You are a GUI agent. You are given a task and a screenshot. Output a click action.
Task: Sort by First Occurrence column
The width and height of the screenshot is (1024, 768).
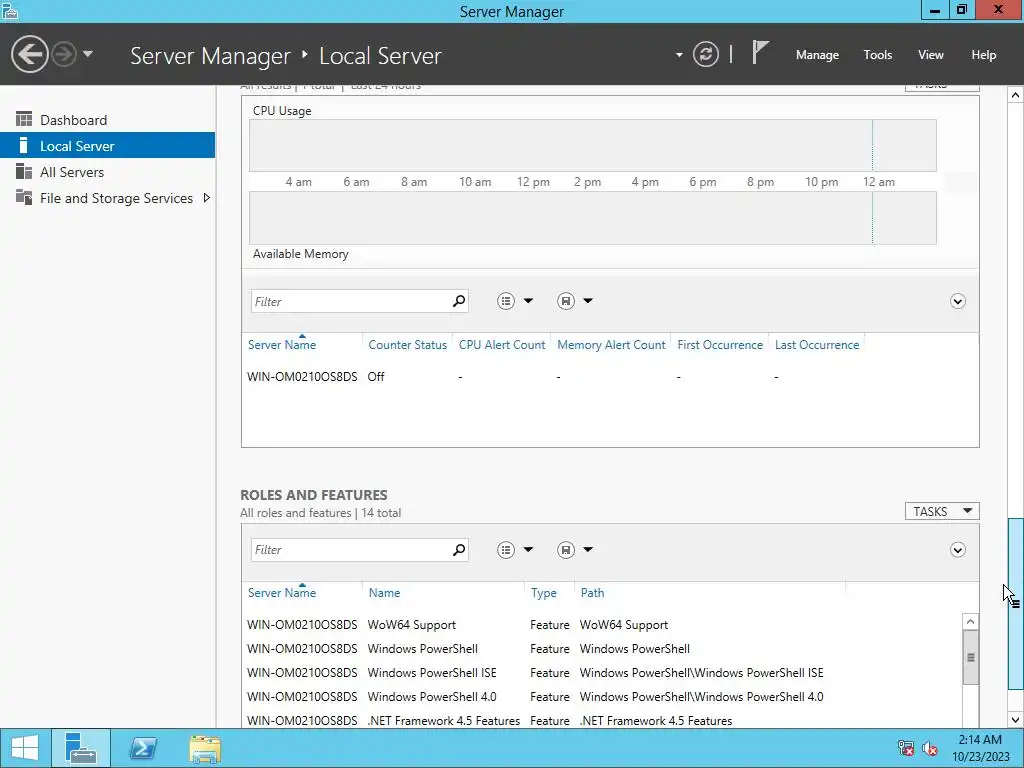(x=720, y=345)
